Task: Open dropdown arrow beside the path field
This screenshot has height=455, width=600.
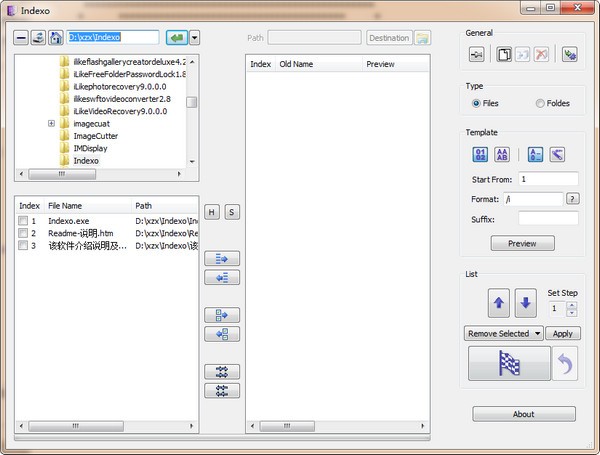Action: (x=195, y=38)
